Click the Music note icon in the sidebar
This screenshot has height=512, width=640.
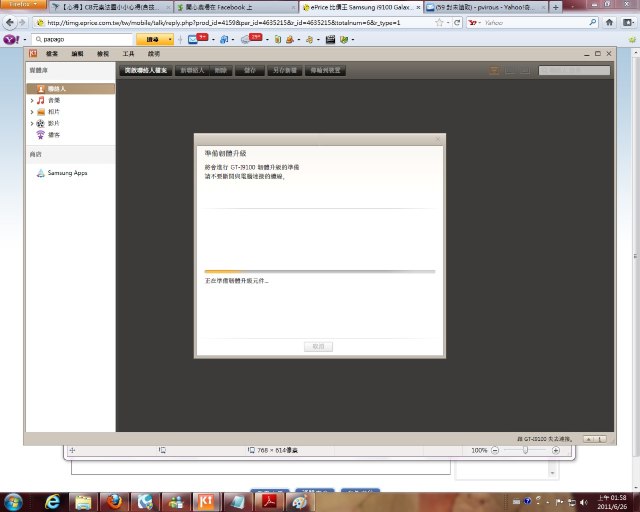coord(40,100)
